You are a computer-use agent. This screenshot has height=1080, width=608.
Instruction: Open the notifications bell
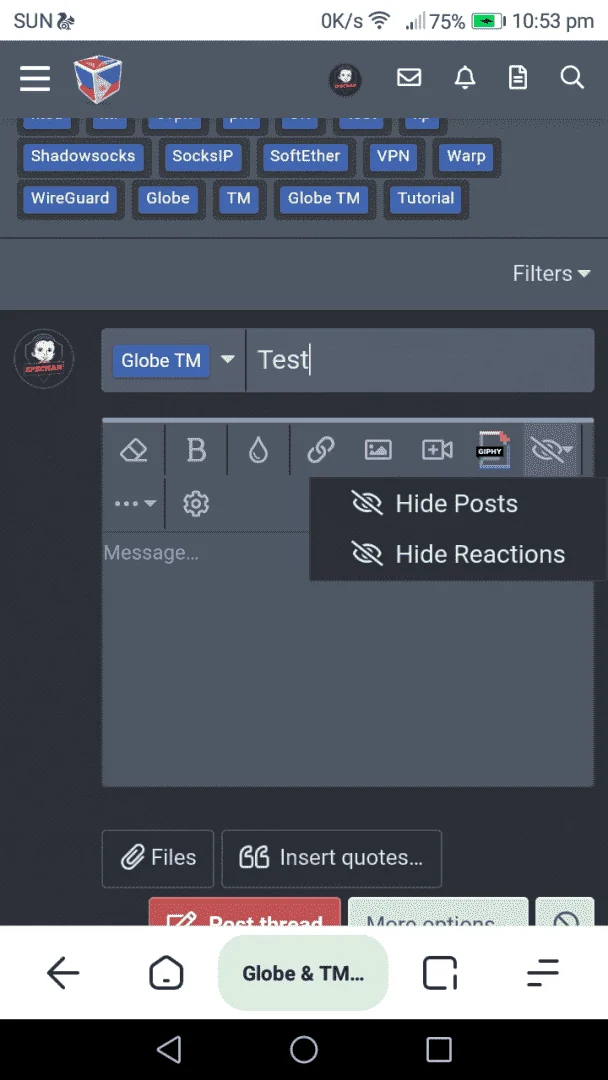click(x=465, y=78)
